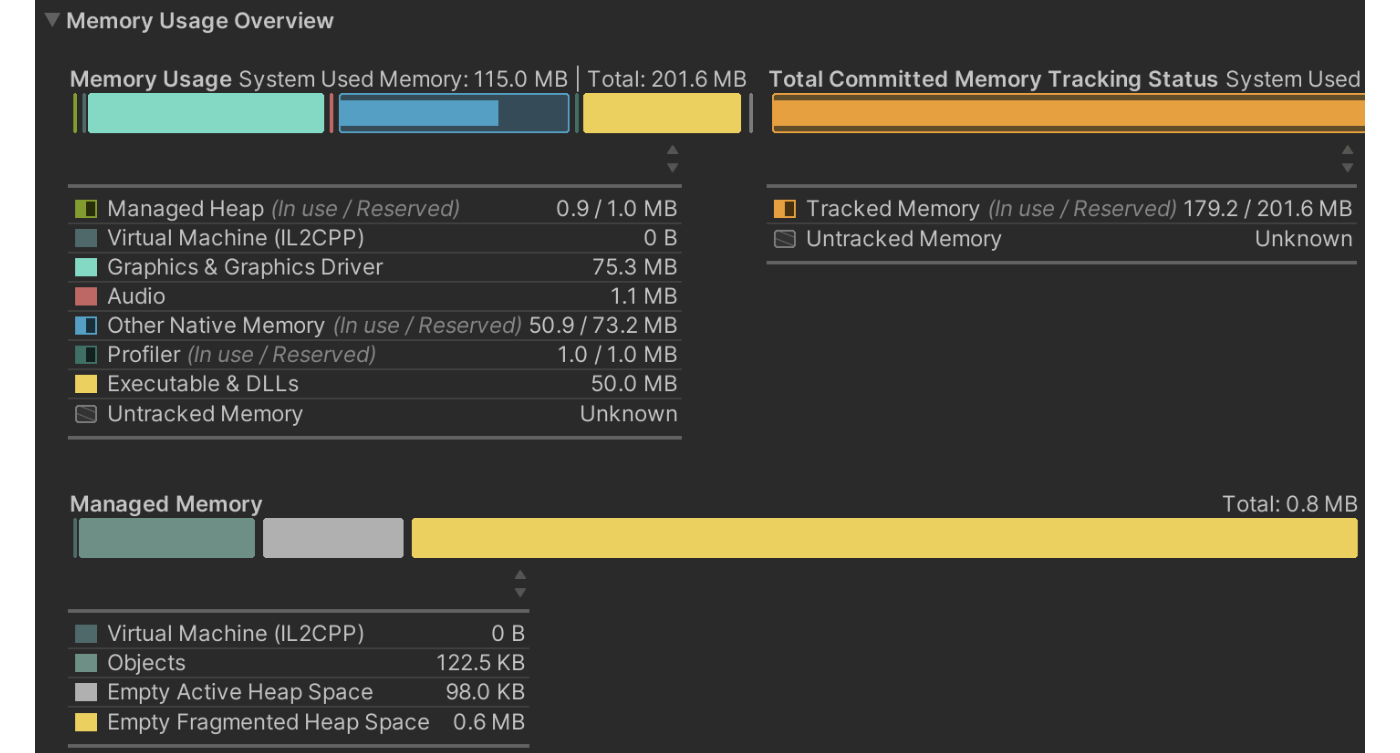The width and height of the screenshot is (1400, 753).
Task: Click the down arrow under the Managed Memory bar
Action: pyautogui.click(x=520, y=590)
